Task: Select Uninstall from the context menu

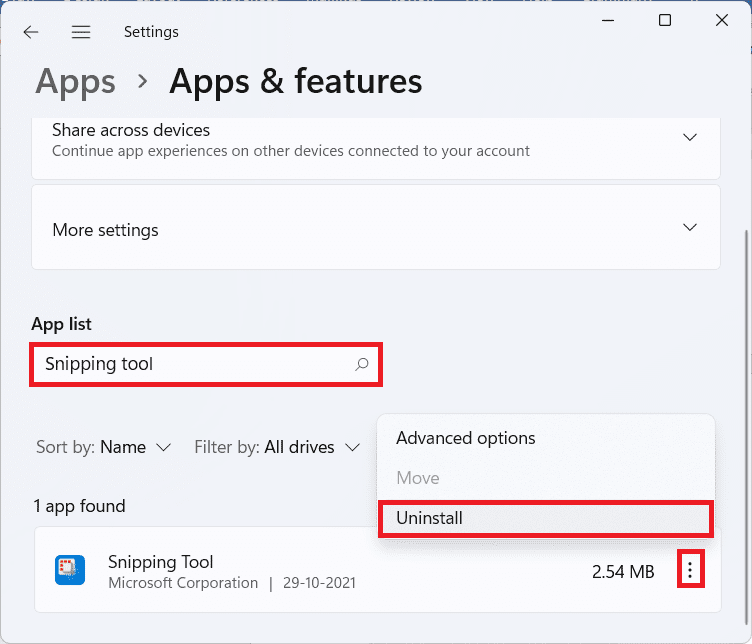Action: point(546,518)
